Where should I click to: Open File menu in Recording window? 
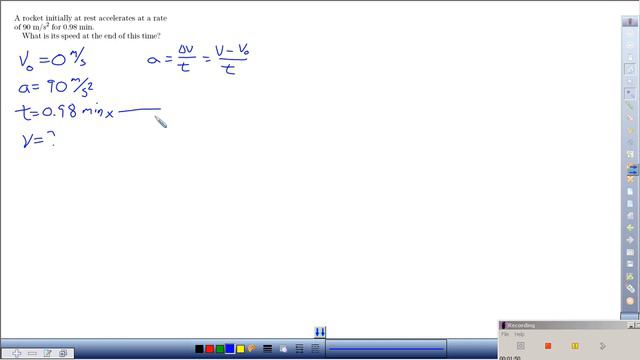505,334
